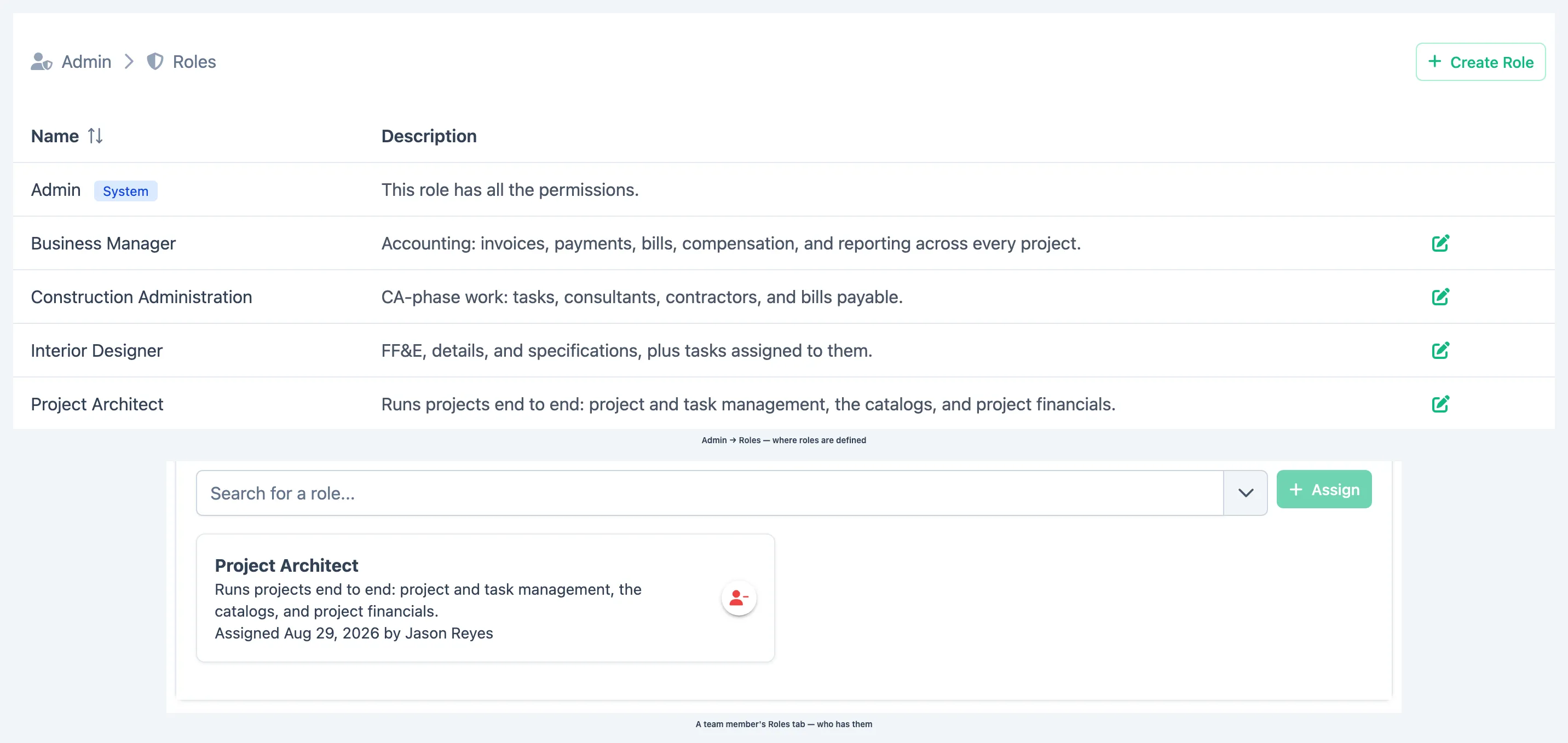The width and height of the screenshot is (1568, 743).
Task: Go to Admin breadcrumb link
Action: coord(87,61)
